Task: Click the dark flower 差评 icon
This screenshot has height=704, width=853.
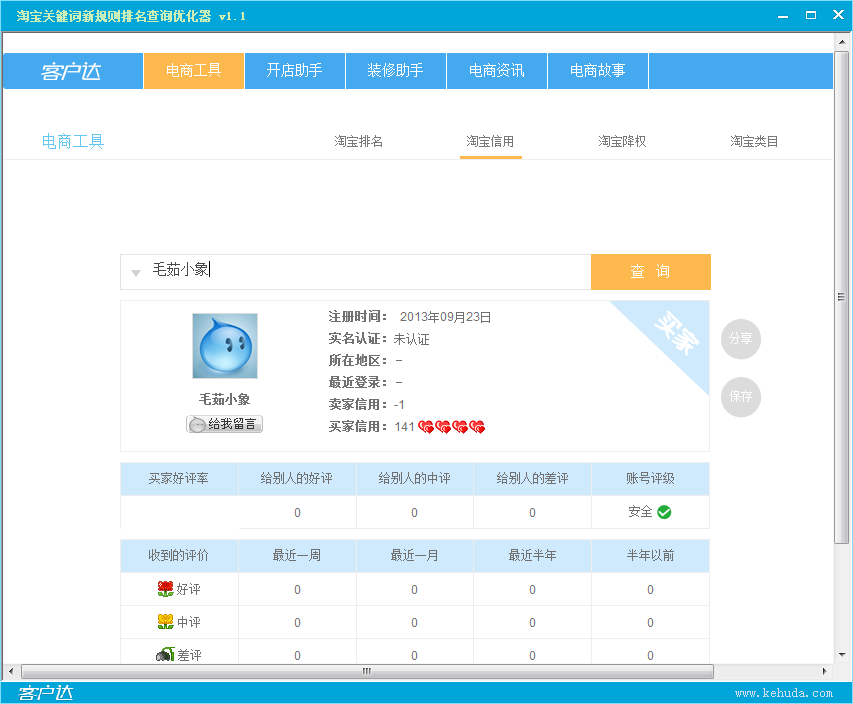Action: 165,654
